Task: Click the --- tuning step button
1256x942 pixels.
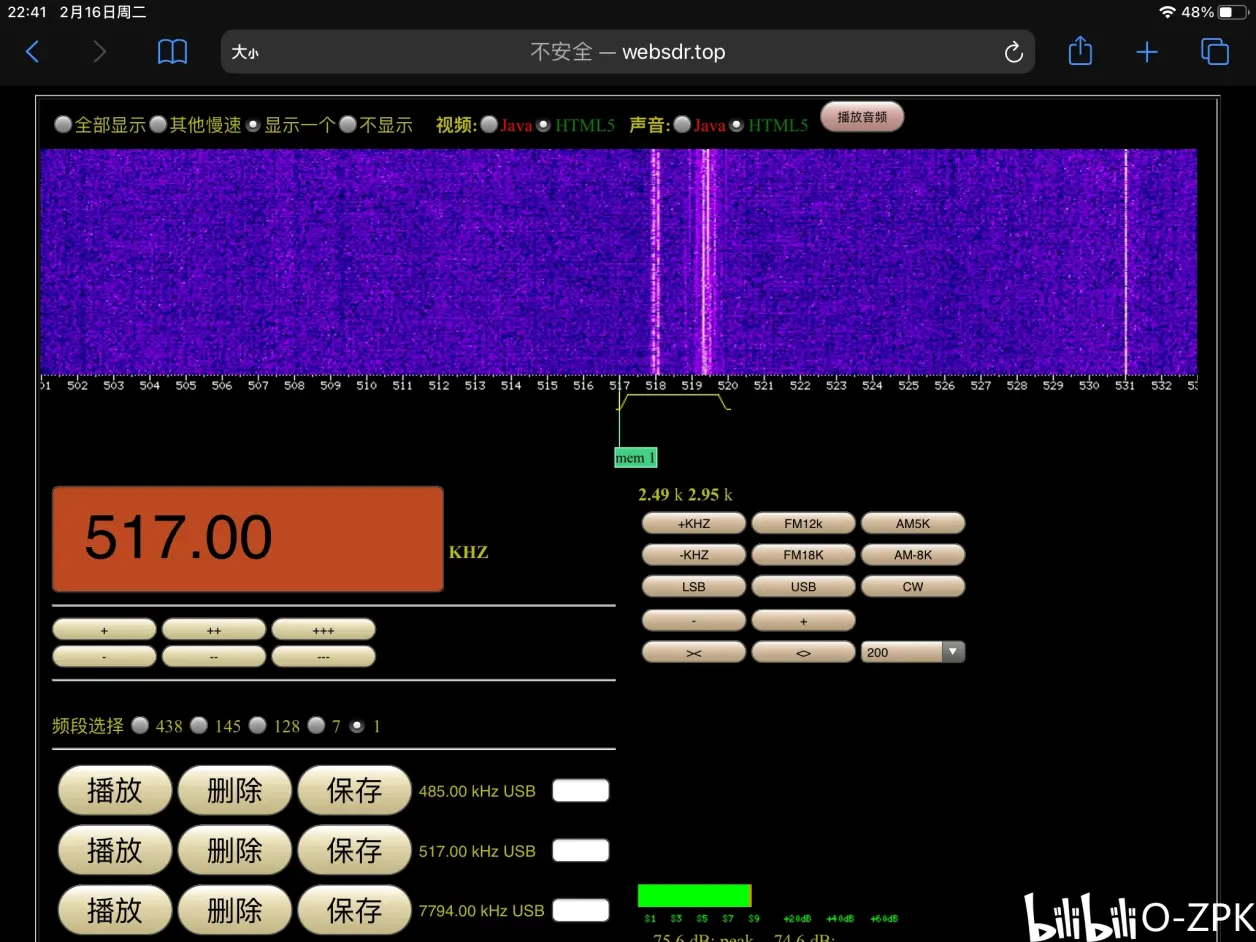Action: click(323, 657)
